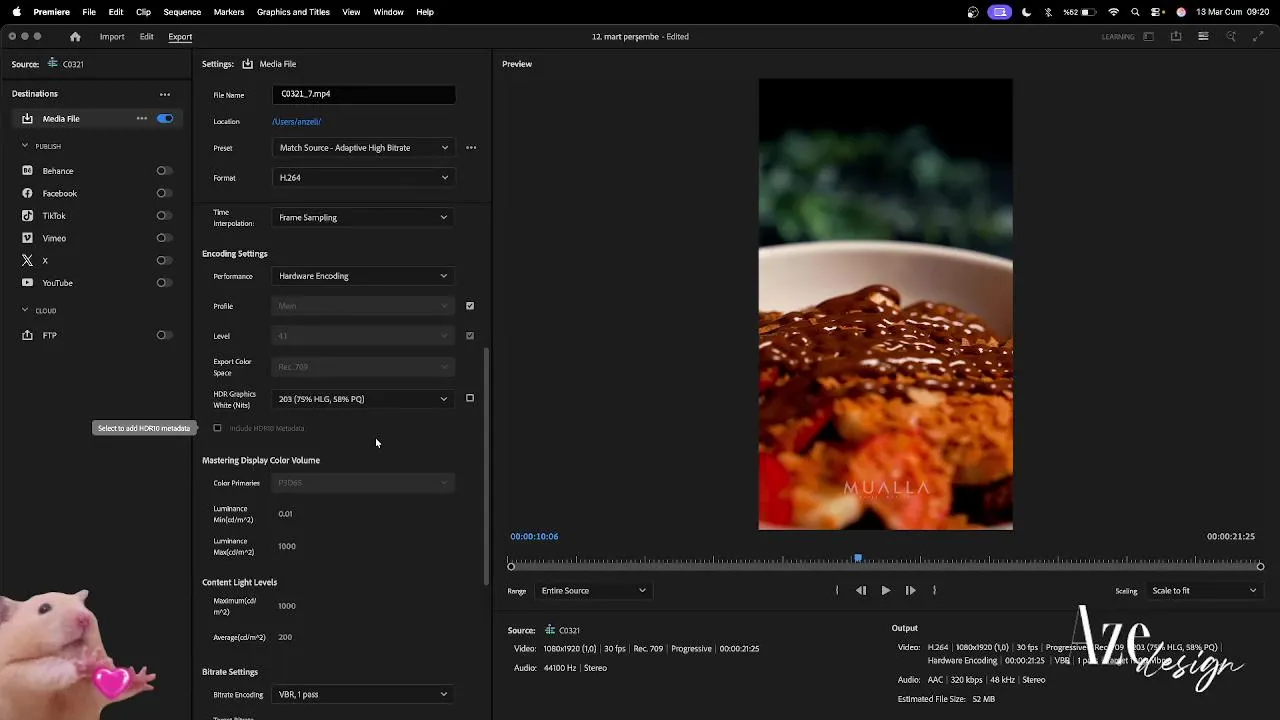
Task: Click the header search icon
Action: coord(1231,37)
